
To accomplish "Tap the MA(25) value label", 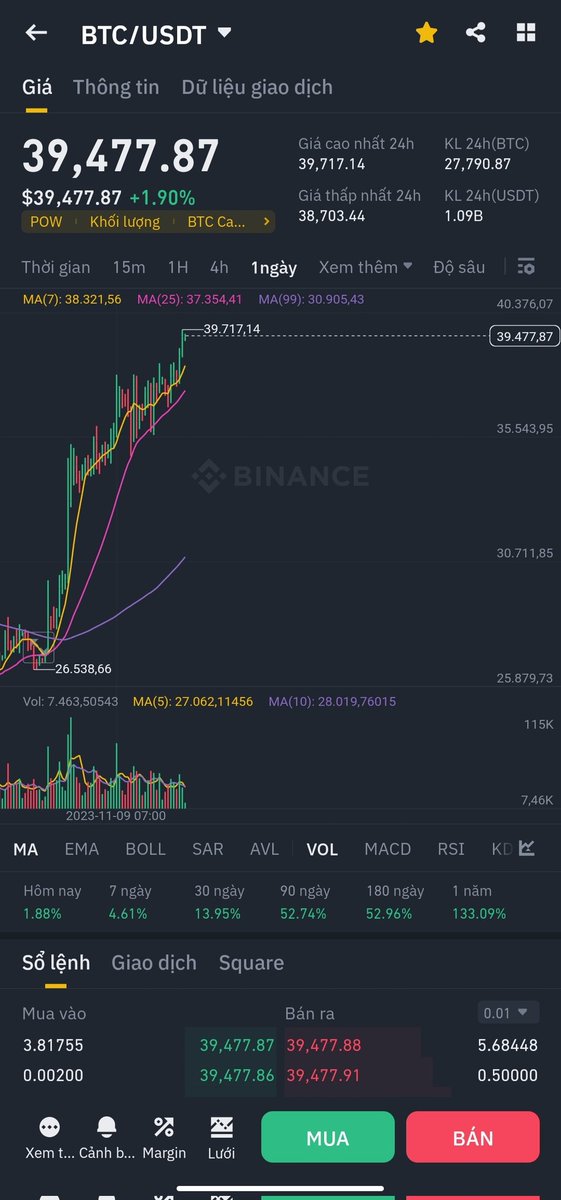I will point(189,299).
